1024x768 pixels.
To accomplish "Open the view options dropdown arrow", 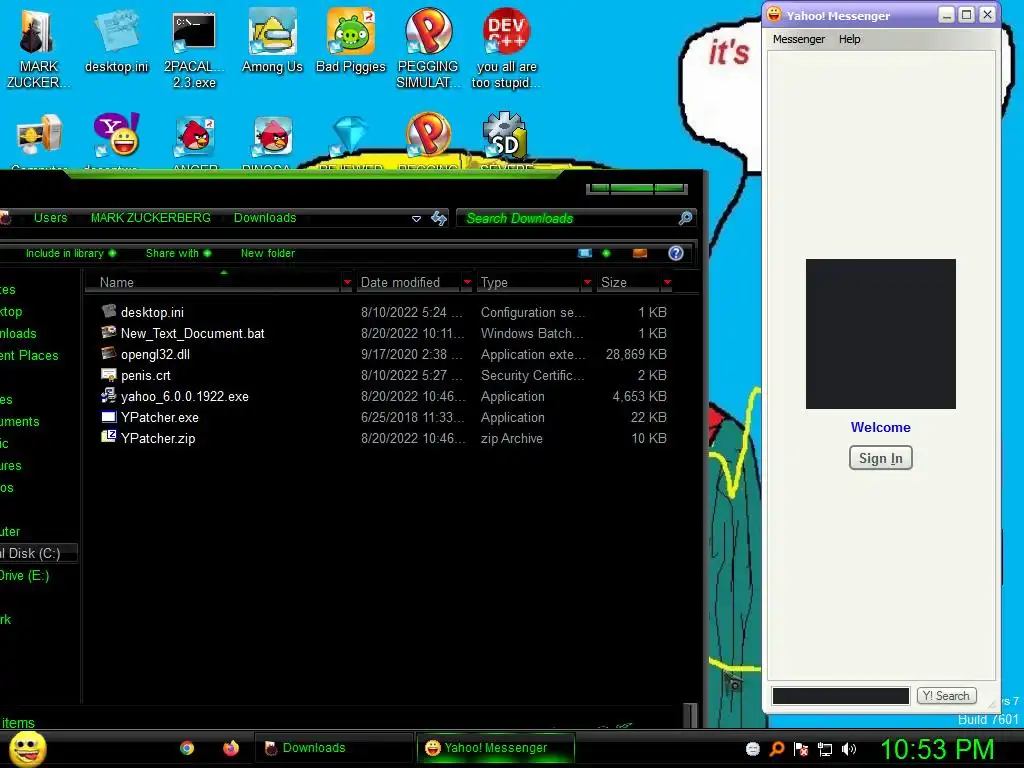I will (x=606, y=253).
